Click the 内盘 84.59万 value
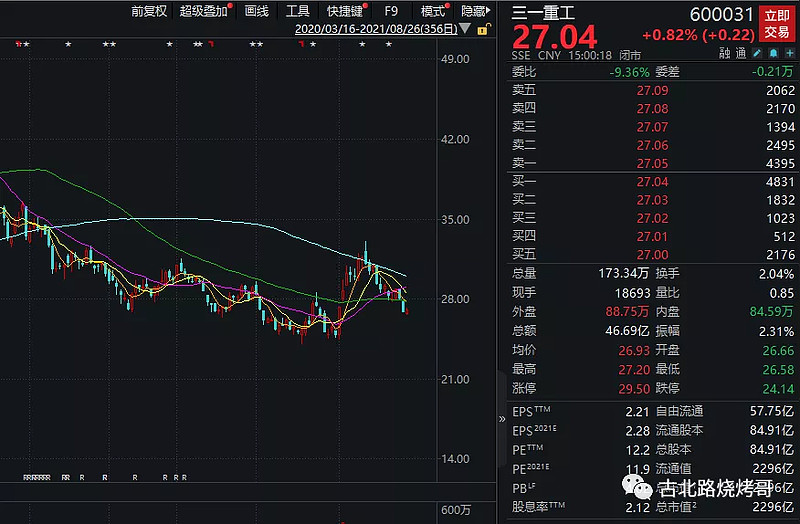The image size is (800, 524). [x=771, y=312]
